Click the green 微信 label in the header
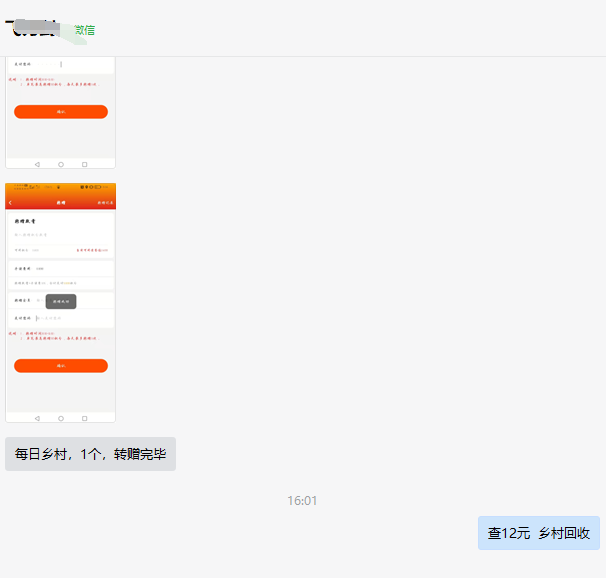This screenshot has width=606, height=578. (85, 30)
